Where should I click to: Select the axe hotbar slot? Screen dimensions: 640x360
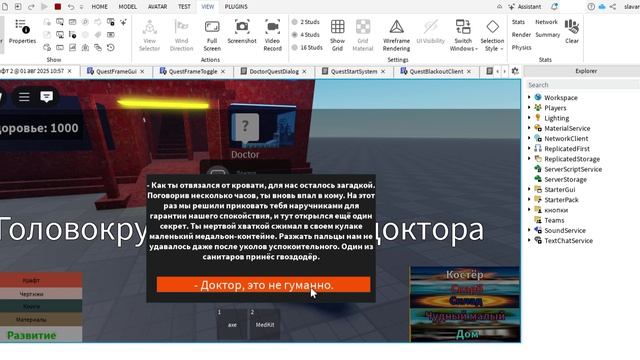232,324
